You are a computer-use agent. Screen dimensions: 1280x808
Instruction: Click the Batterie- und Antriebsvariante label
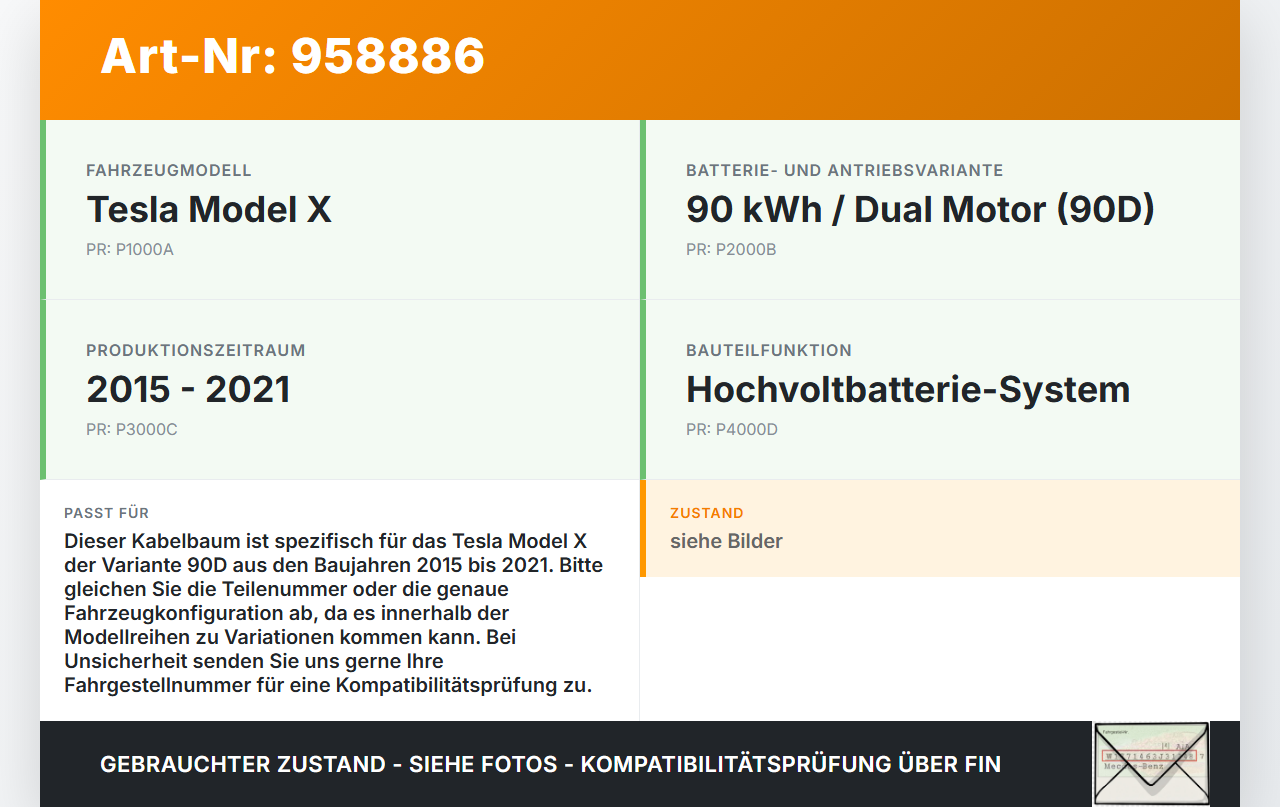[844, 170]
